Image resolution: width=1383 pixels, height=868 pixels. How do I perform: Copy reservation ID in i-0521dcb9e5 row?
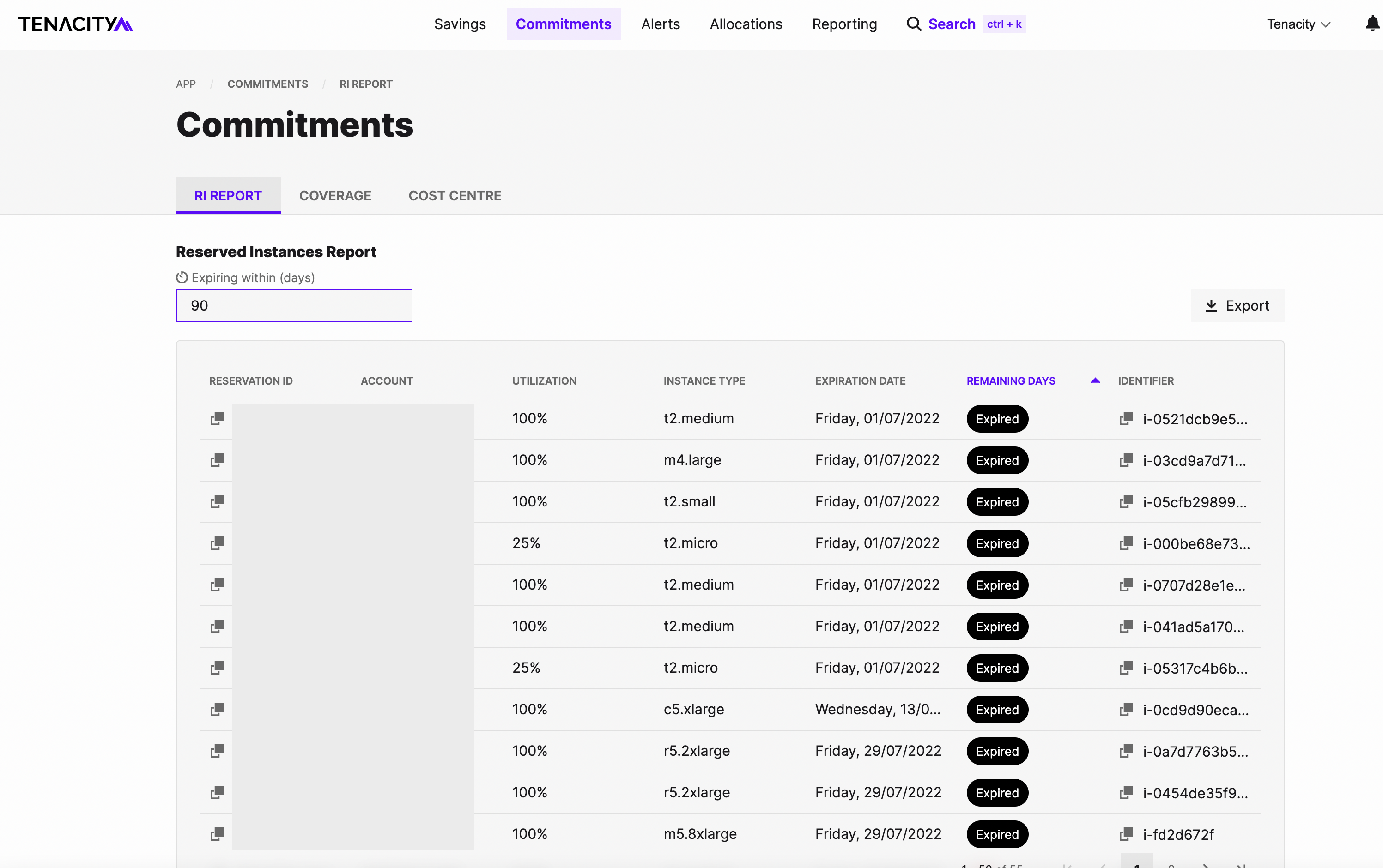click(217, 418)
